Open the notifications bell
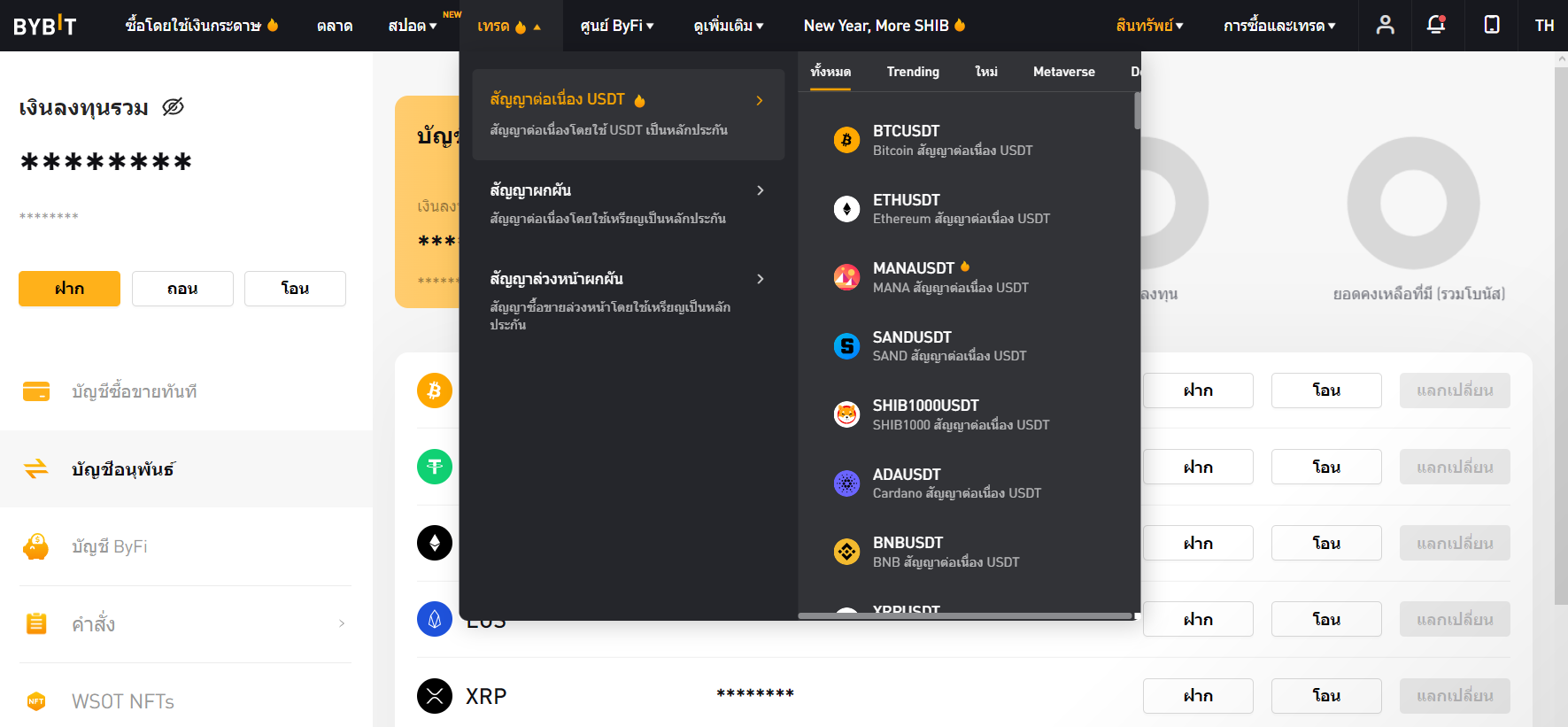Viewport: 1568px width, 727px height. [x=1436, y=25]
